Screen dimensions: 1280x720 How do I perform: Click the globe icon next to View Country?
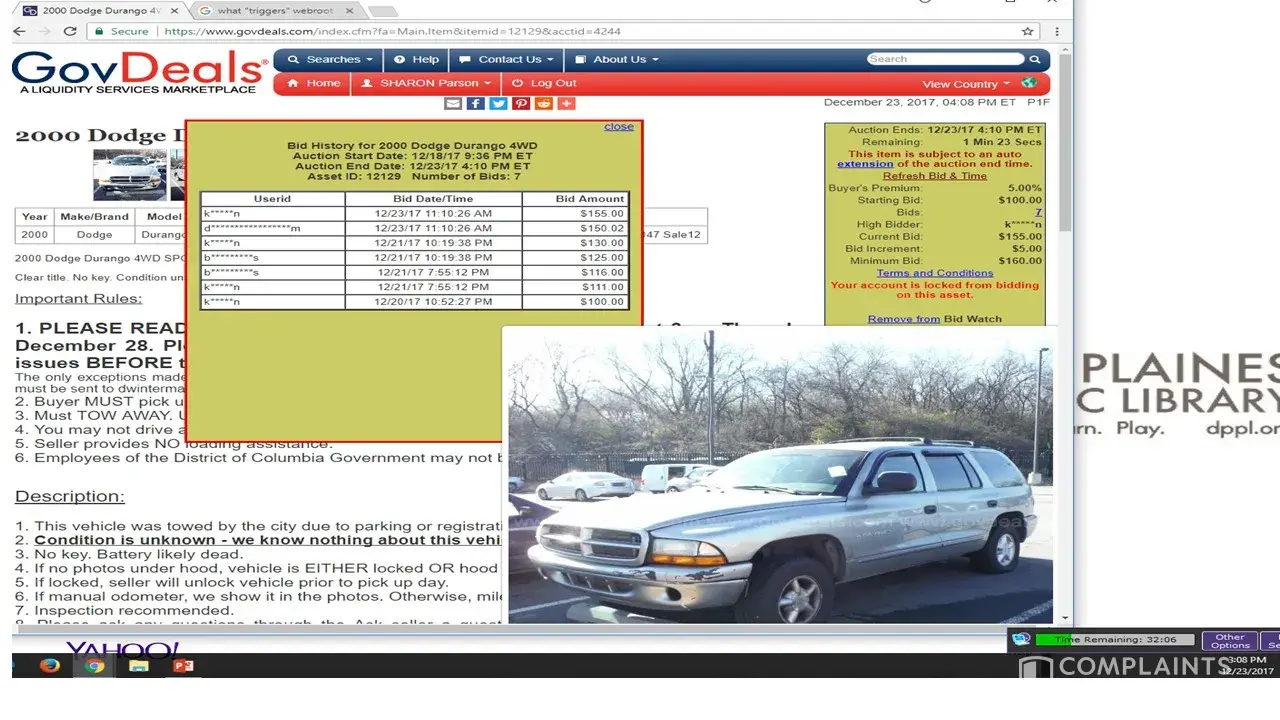click(1028, 83)
